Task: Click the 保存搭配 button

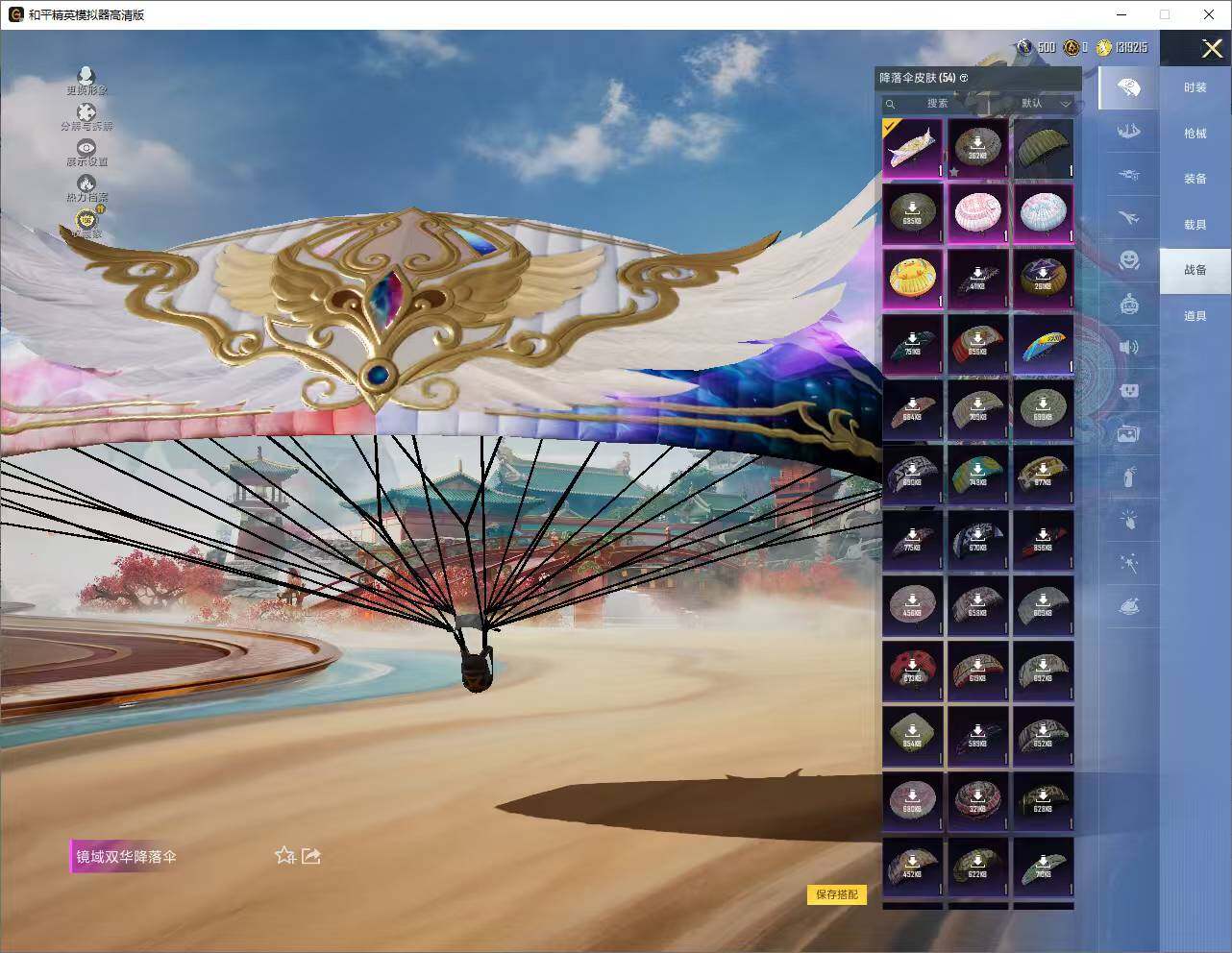Action: [x=837, y=894]
